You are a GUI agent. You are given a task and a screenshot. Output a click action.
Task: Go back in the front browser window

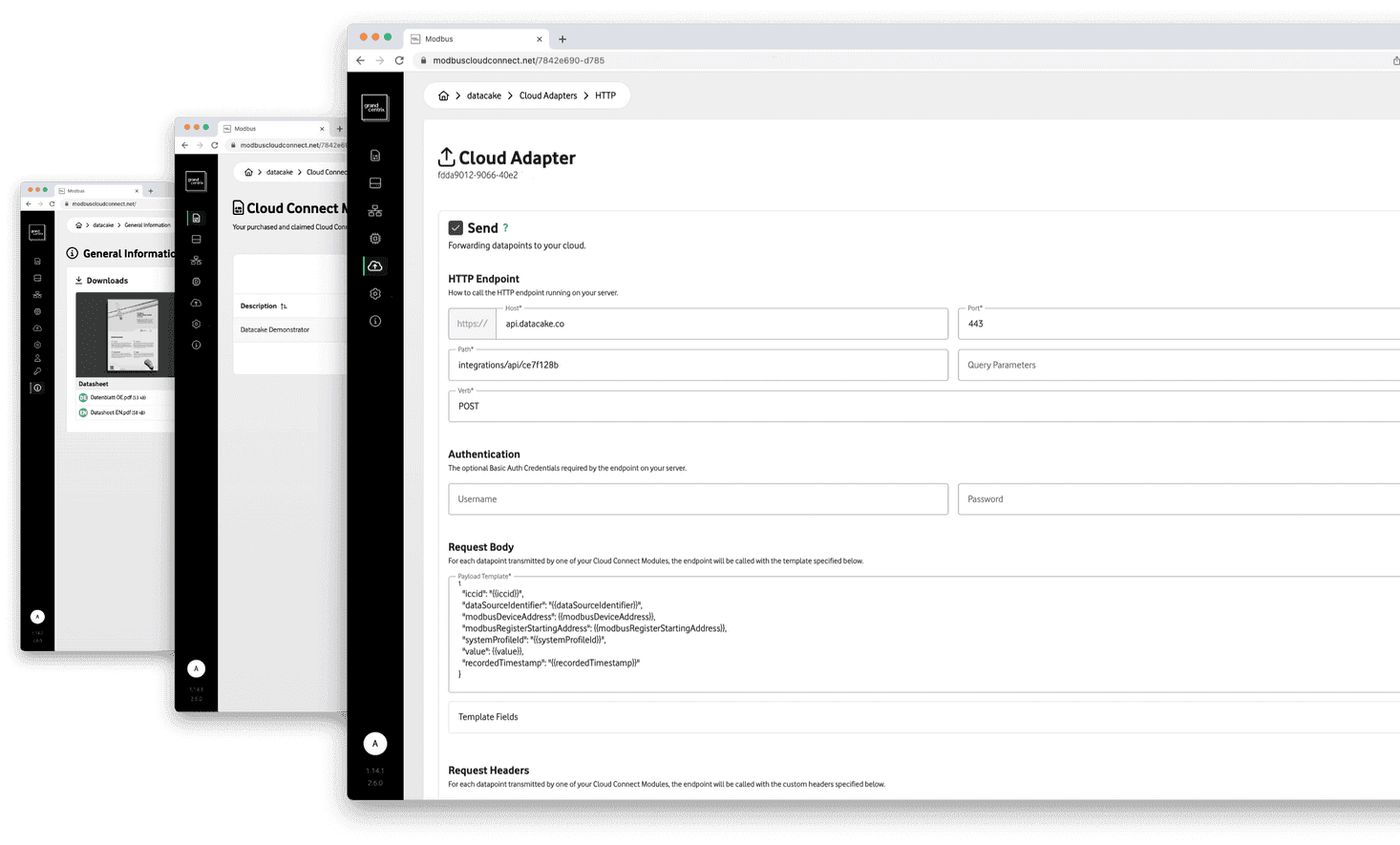pos(360,60)
